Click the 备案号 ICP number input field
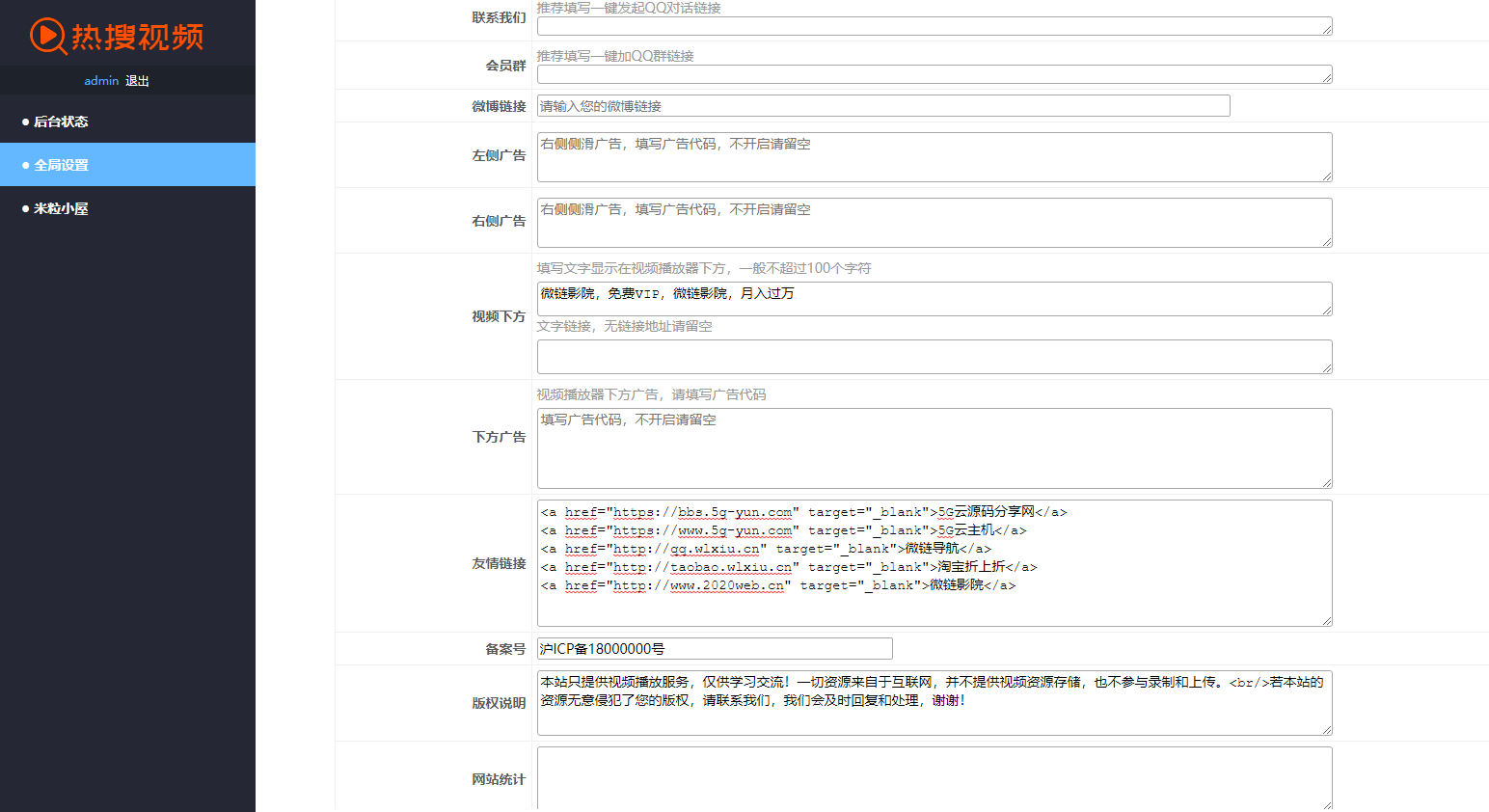This screenshot has height=812, width=1489. [x=714, y=649]
